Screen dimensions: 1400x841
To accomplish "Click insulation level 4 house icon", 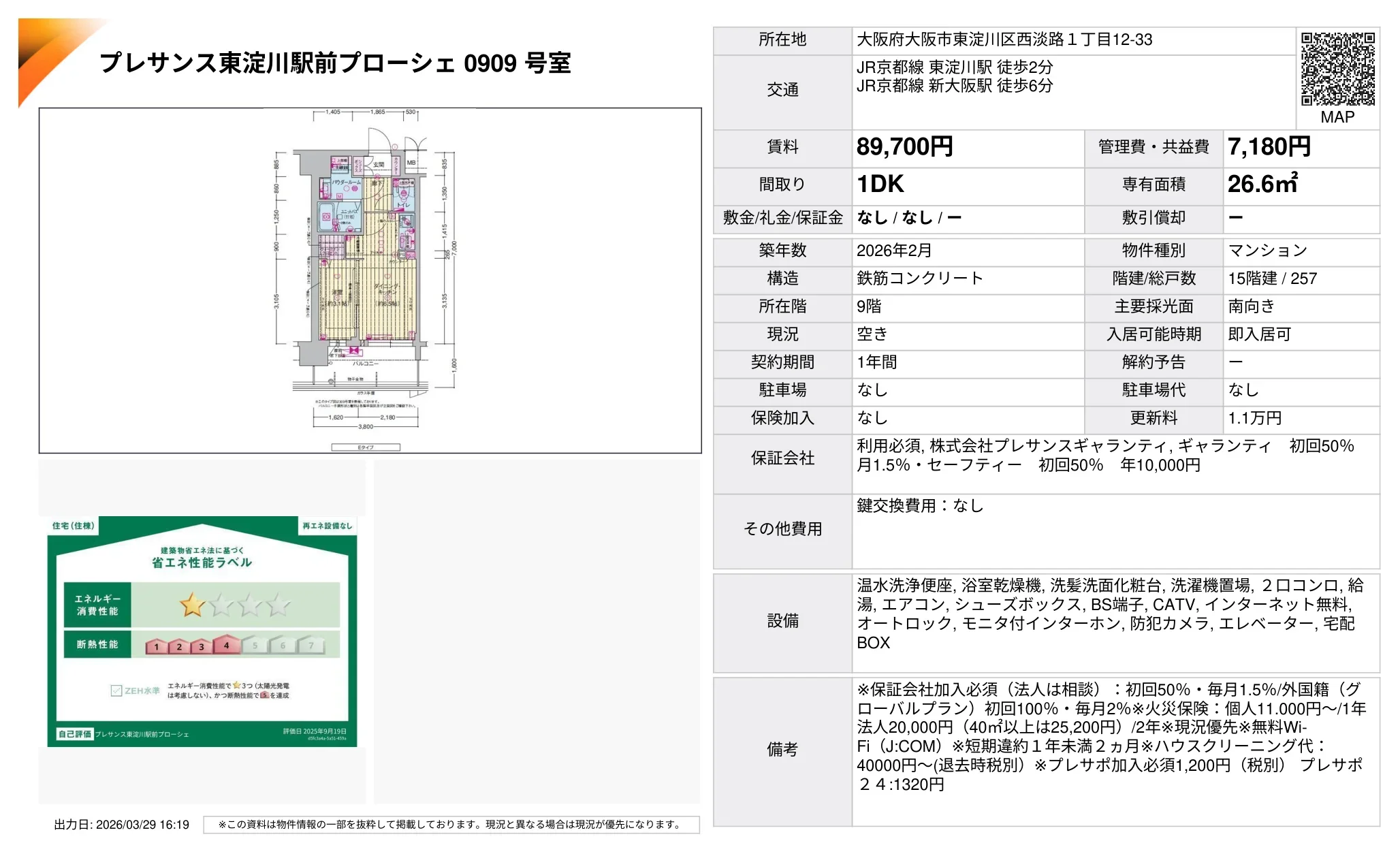I will coord(226,646).
